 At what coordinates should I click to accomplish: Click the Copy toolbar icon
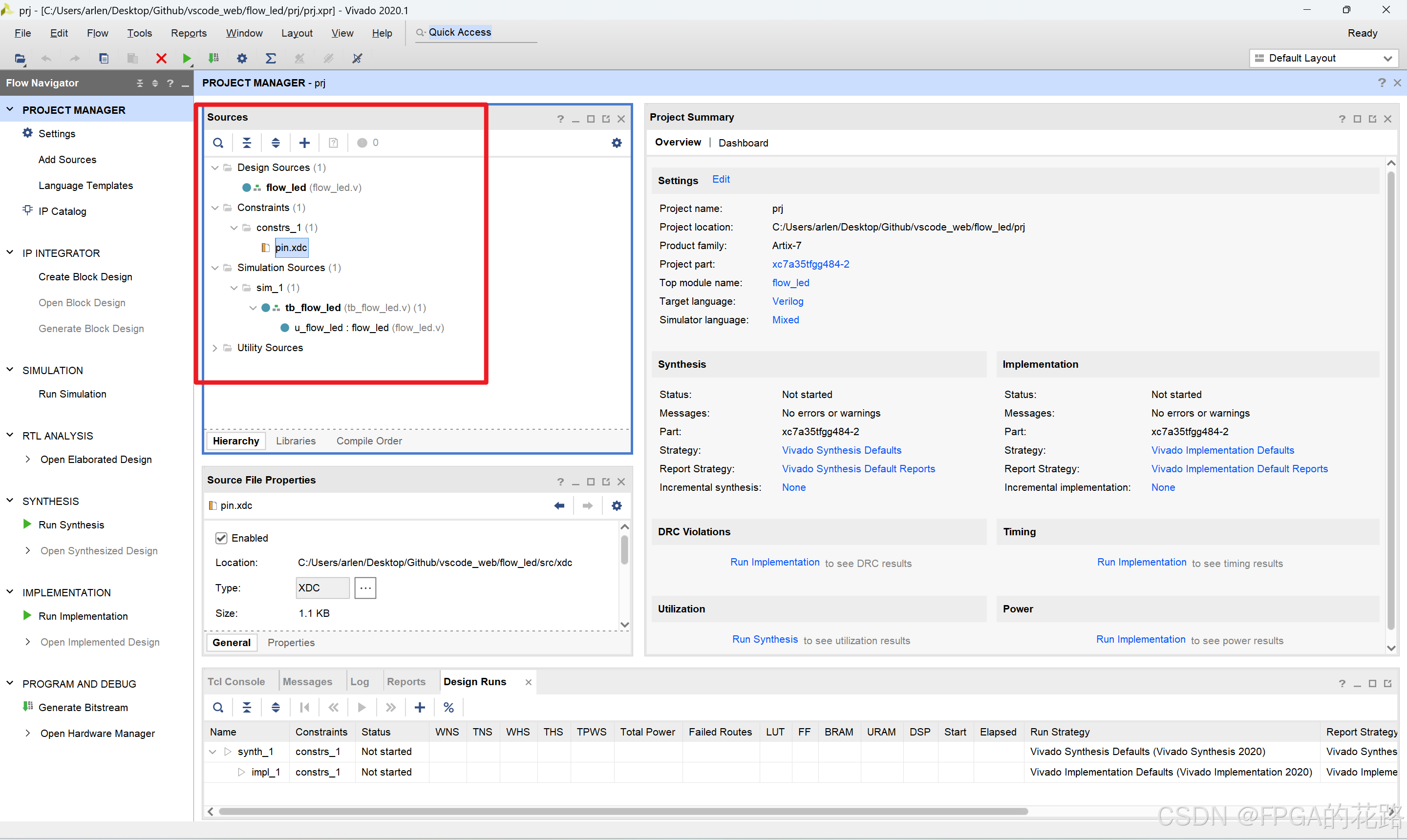coord(104,58)
